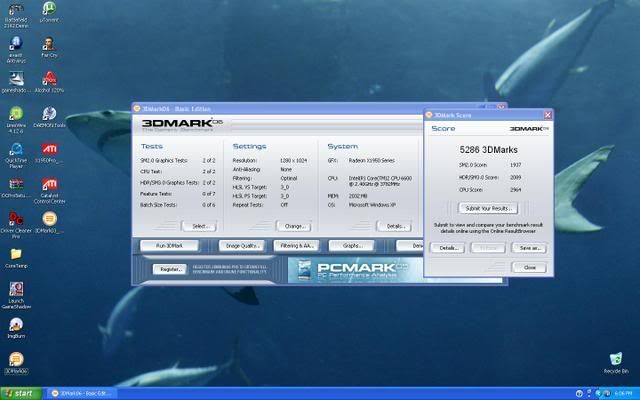Screen dimensions: 640x400
Task: Click the Feature Tests row label
Action: 156,194
